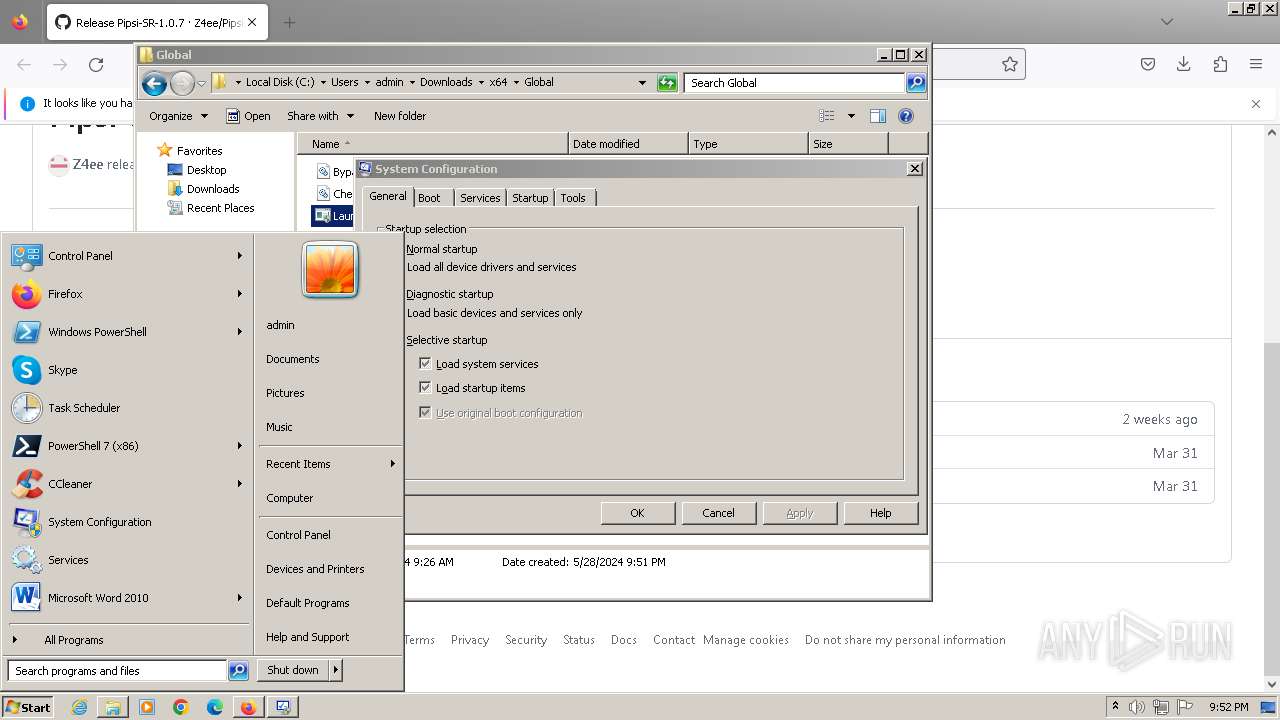Viewport: 1280px width, 720px height.
Task: Open Organize dropdown in Explorer
Action: click(x=178, y=116)
